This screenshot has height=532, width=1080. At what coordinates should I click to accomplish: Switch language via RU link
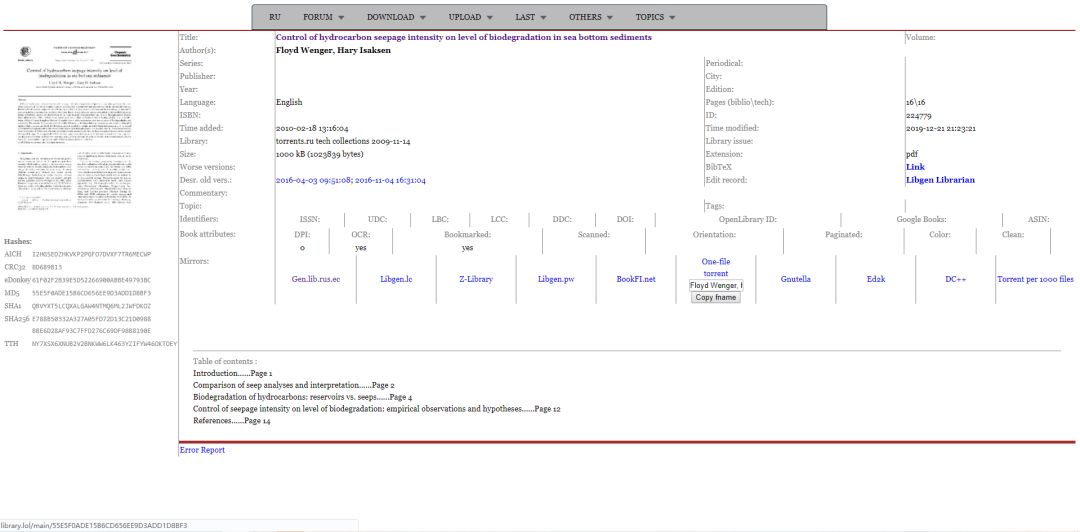(275, 17)
